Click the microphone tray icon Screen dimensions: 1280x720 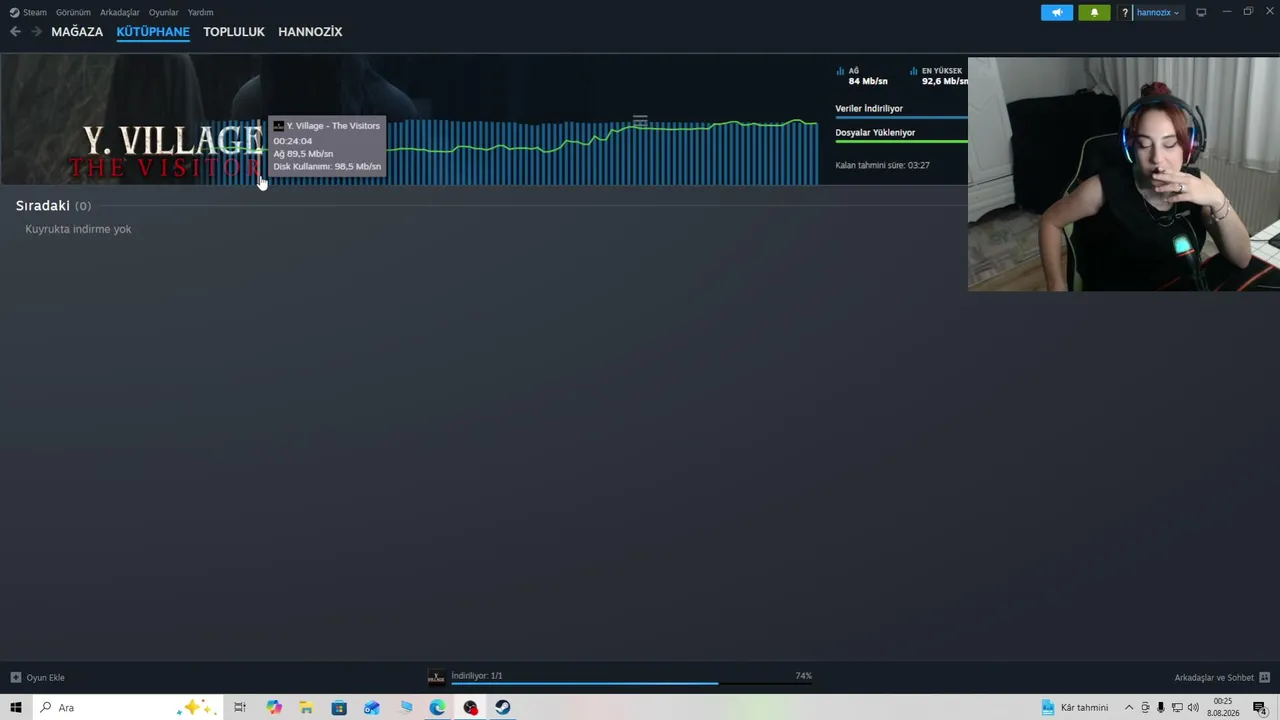click(1161, 708)
